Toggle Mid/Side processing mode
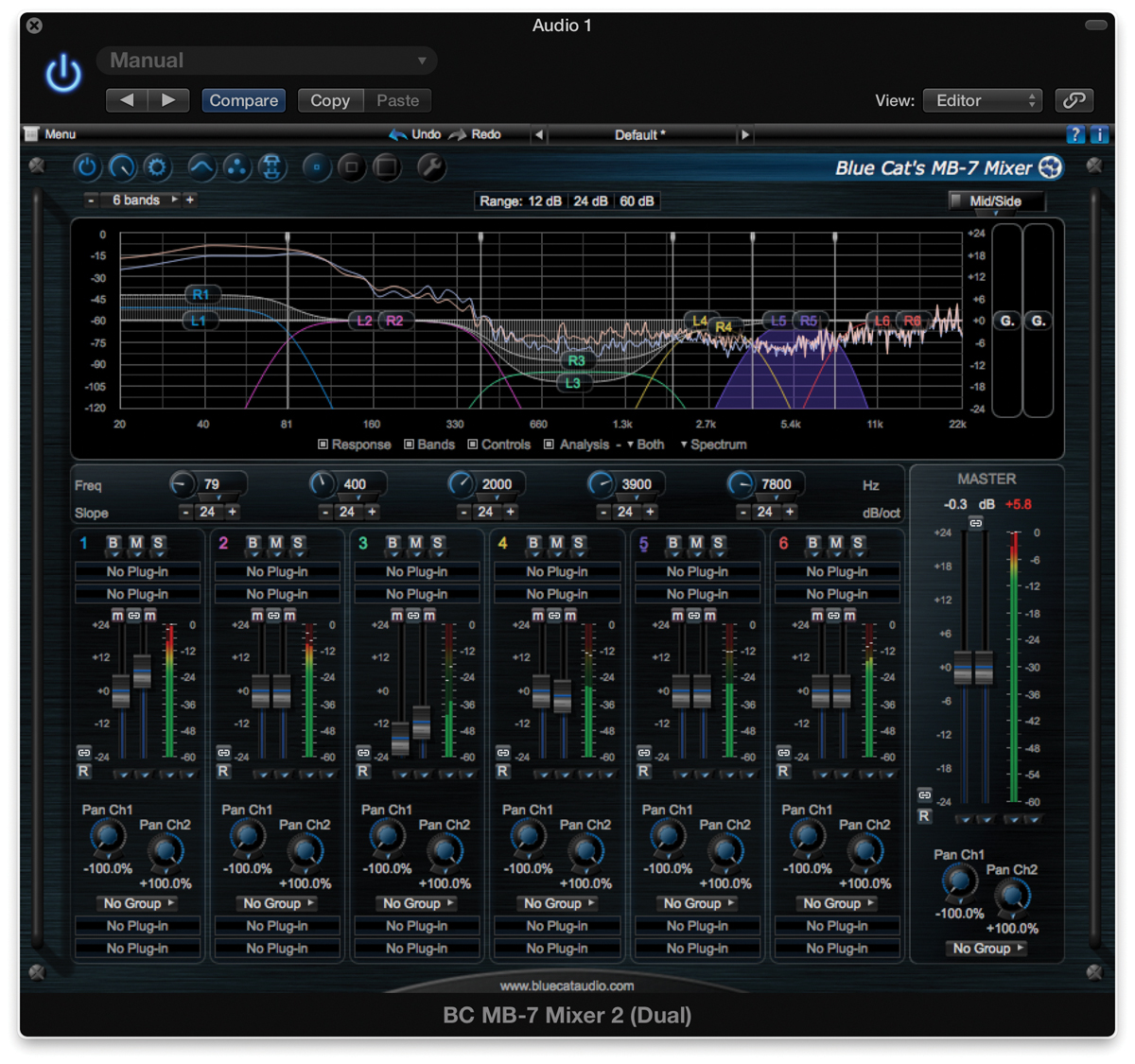1135x1064 pixels. click(998, 201)
